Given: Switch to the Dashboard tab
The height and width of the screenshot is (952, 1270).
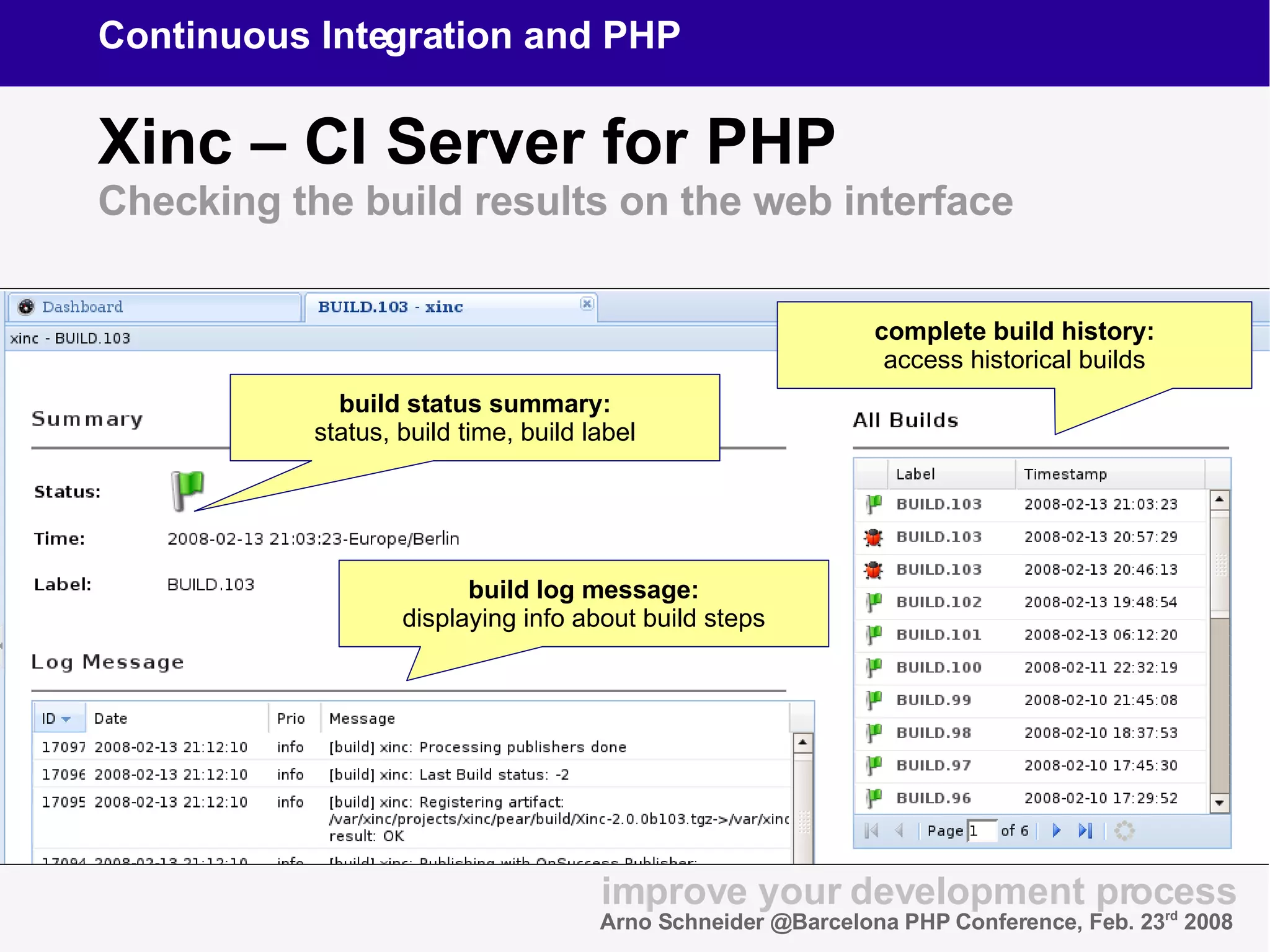Looking at the screenshot, I should coord(82,307).
